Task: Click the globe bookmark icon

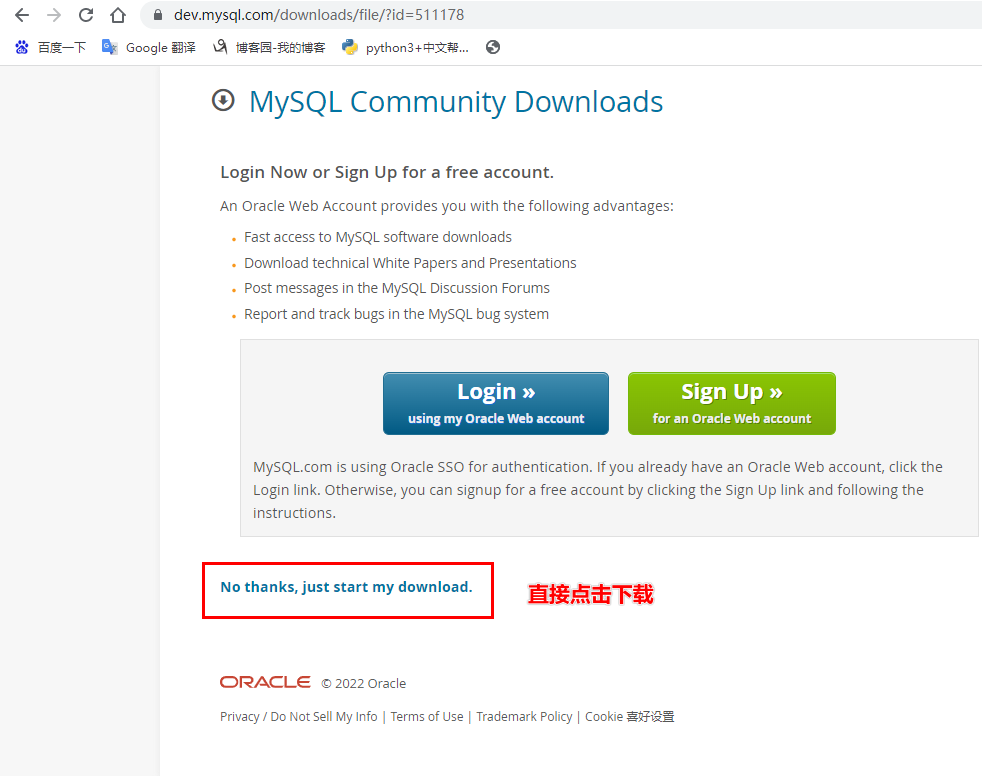Action: [493, 47]
